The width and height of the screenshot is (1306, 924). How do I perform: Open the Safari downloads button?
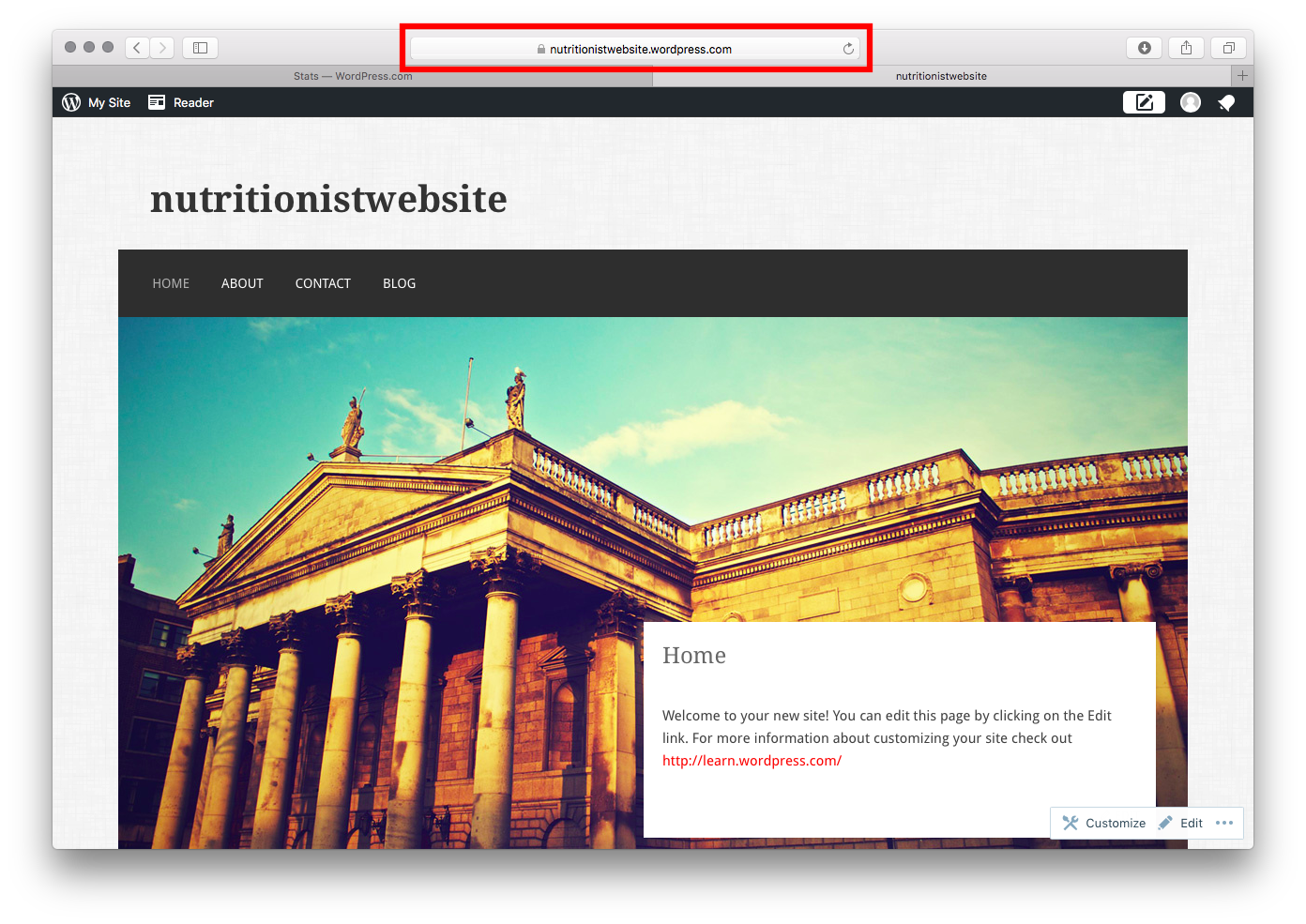pyautogui.click(x=1144, y=48)
